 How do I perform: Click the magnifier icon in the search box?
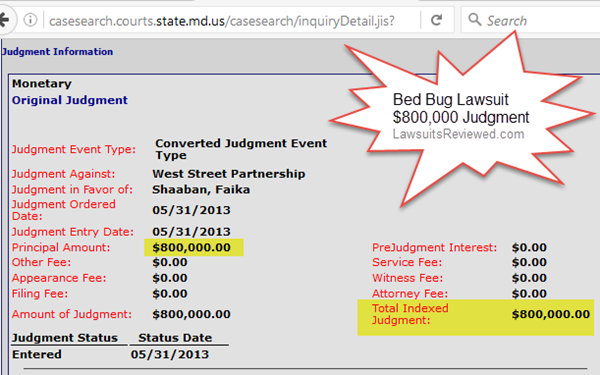pos(474,19)
